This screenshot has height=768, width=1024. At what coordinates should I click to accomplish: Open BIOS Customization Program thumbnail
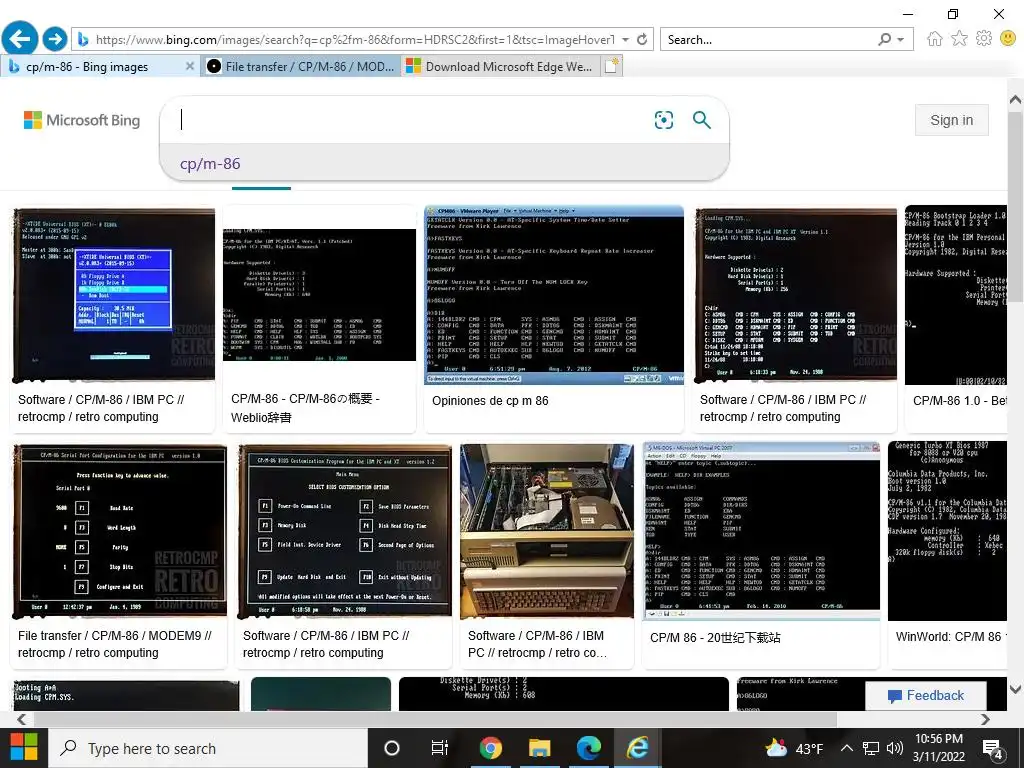tap(344, 531)
